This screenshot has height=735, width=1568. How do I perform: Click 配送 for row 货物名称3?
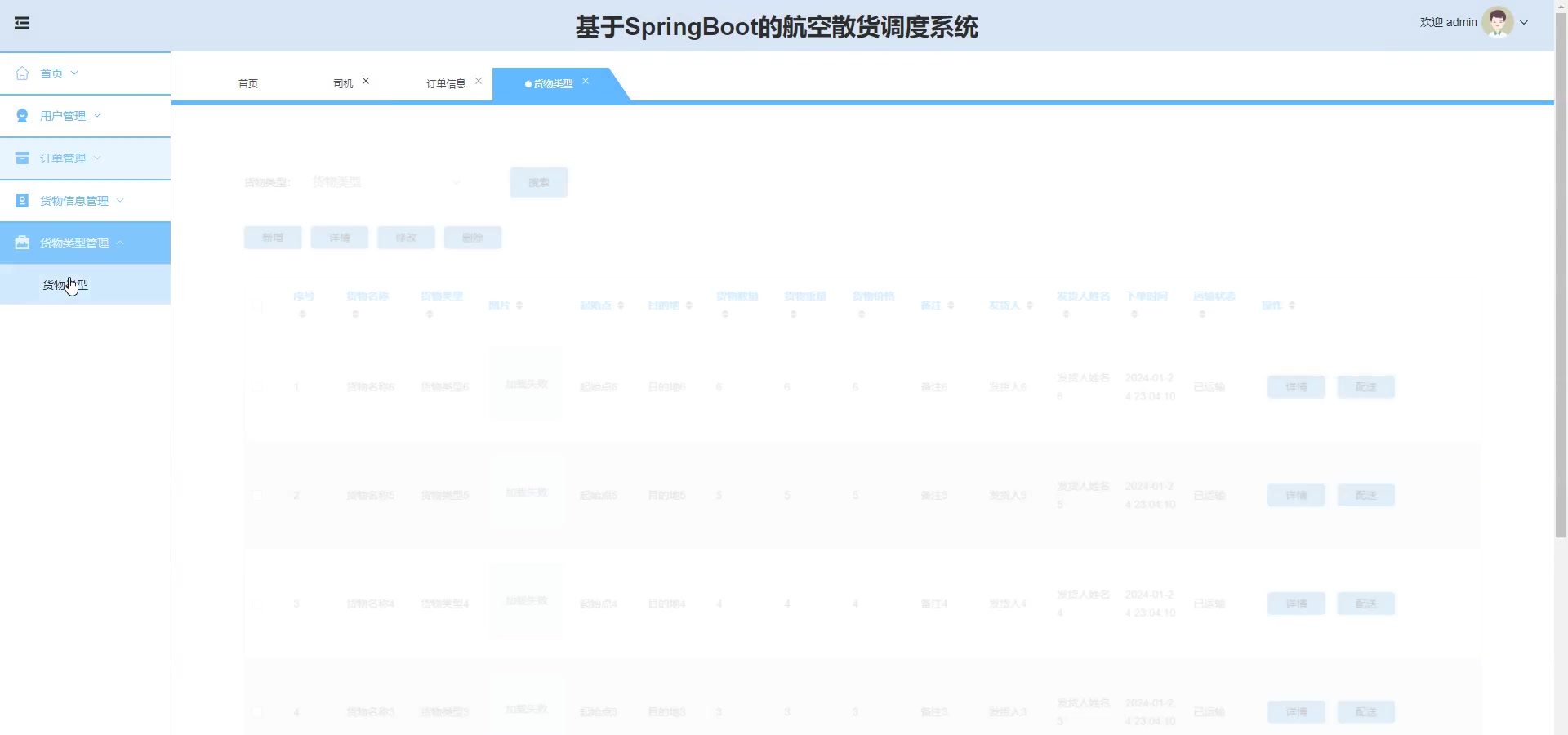click(x=1365, y=712)
